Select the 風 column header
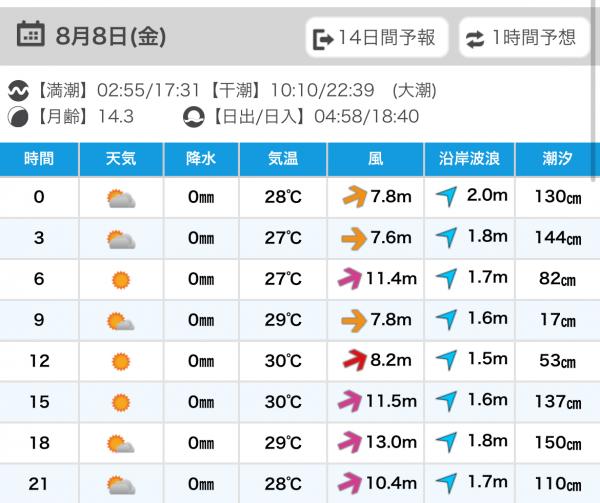600x503 pixels. tap(375, 159)
